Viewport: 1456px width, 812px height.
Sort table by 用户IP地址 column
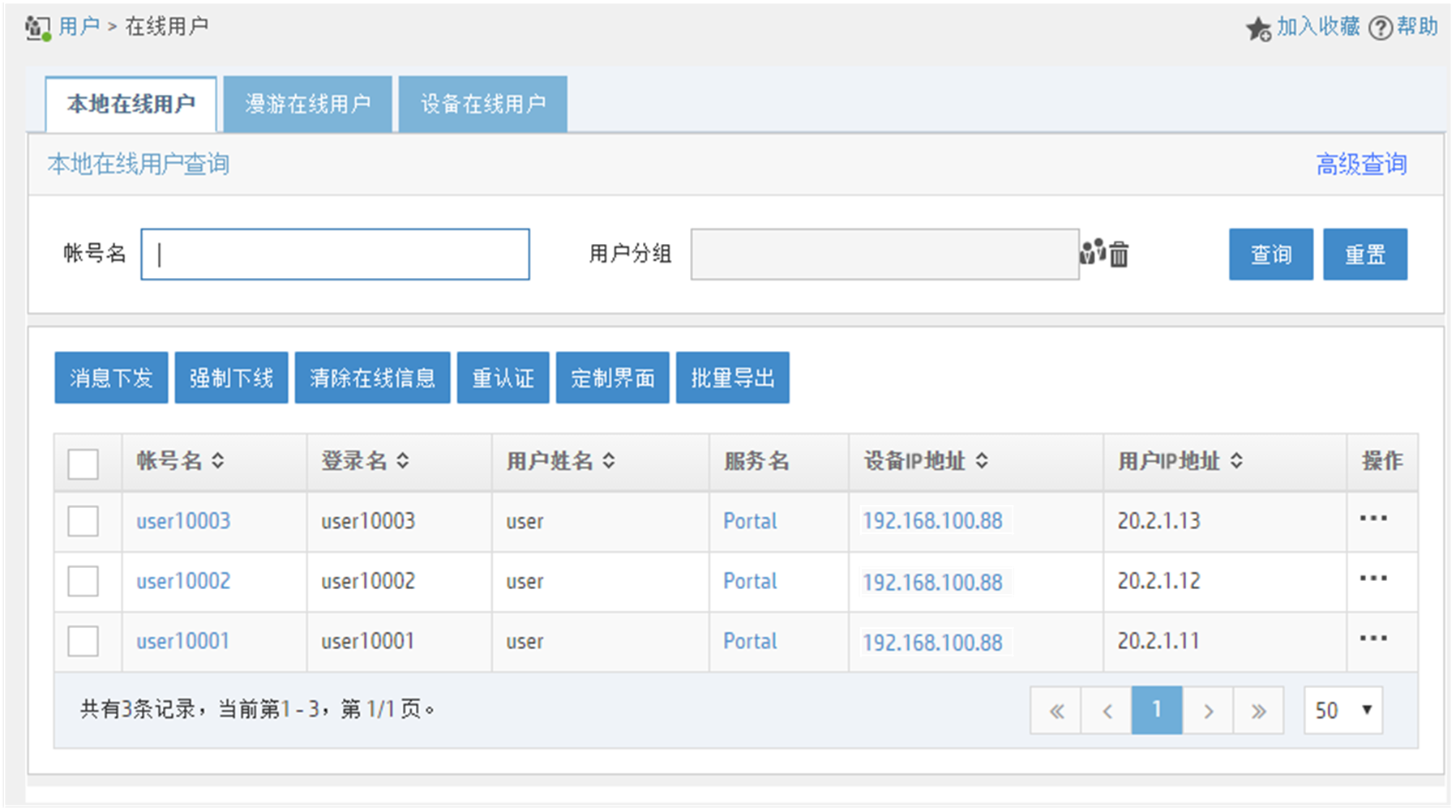pos(1236,461)
